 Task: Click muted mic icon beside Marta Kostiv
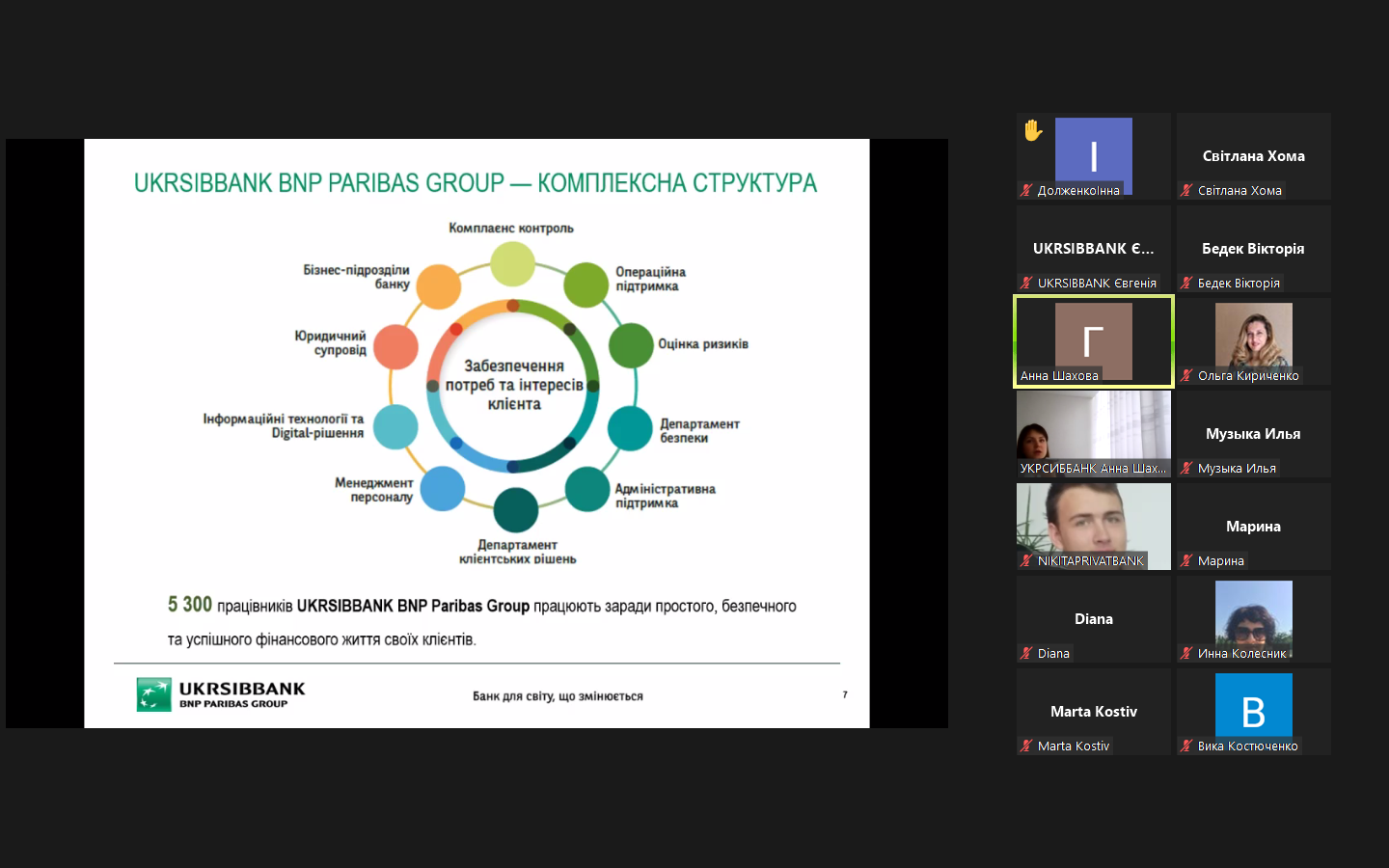point(1026,746)
